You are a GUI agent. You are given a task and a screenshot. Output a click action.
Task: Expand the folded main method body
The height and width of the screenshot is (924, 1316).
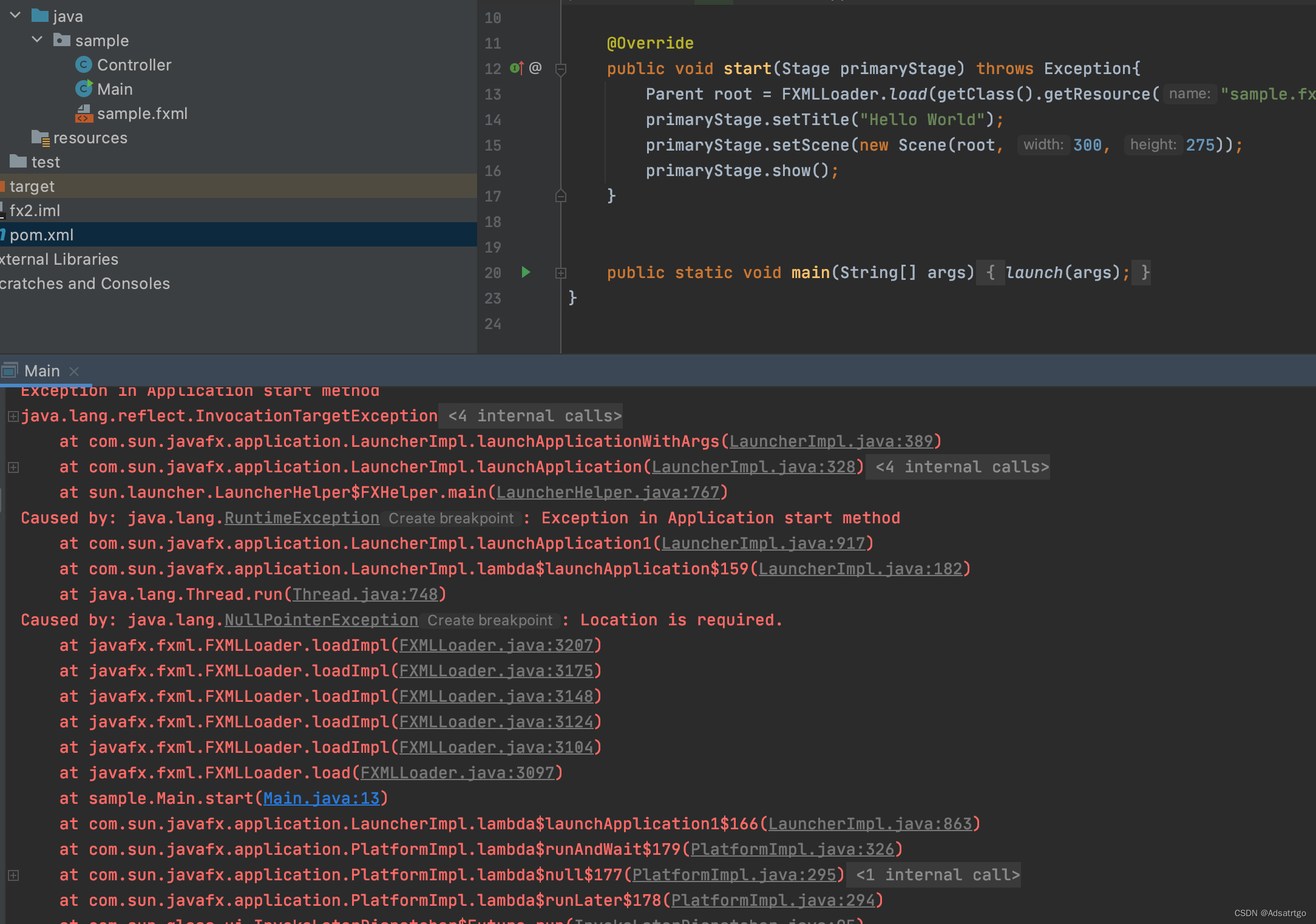561,273
